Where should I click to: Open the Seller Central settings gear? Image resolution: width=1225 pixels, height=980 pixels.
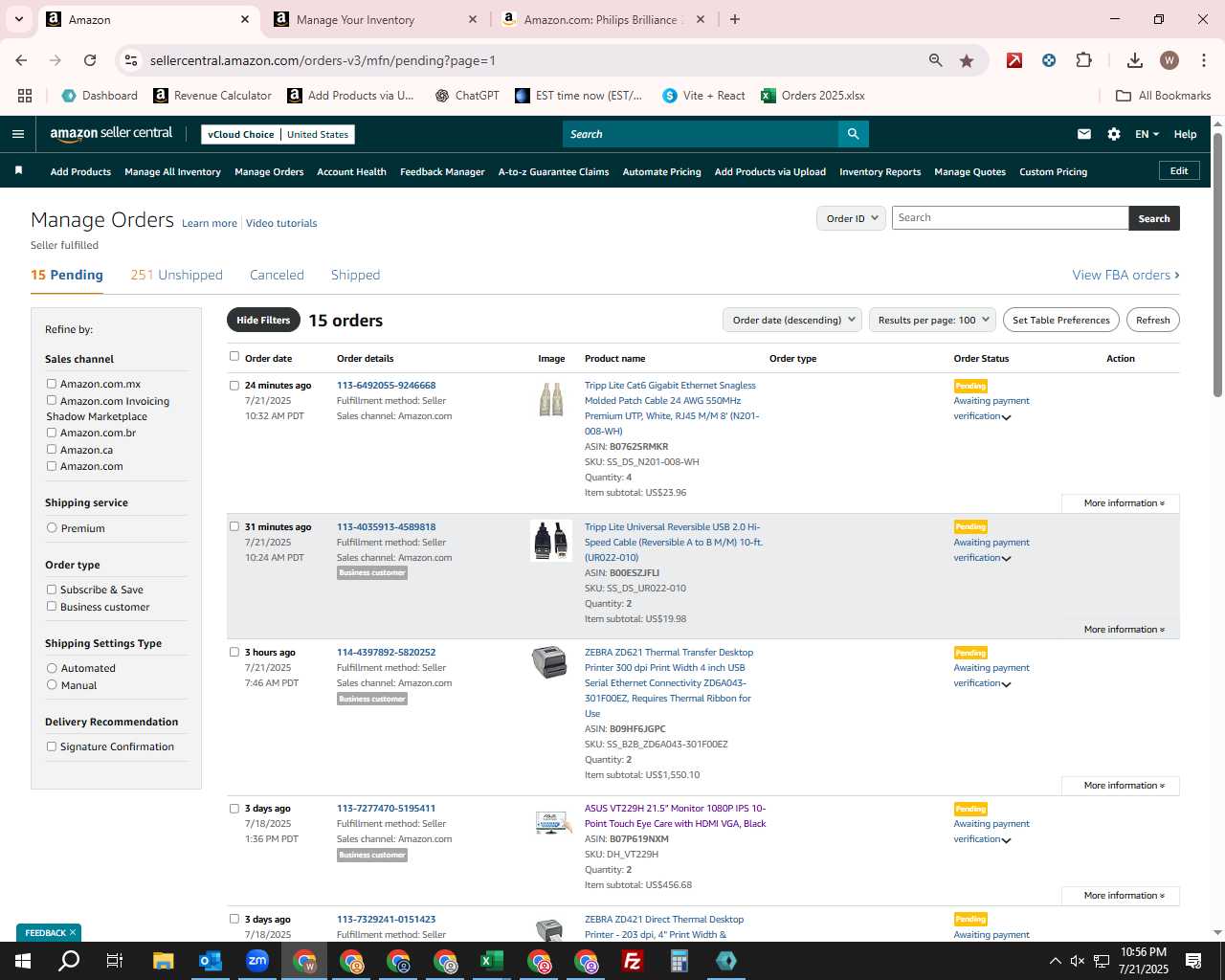[1114, 134]
